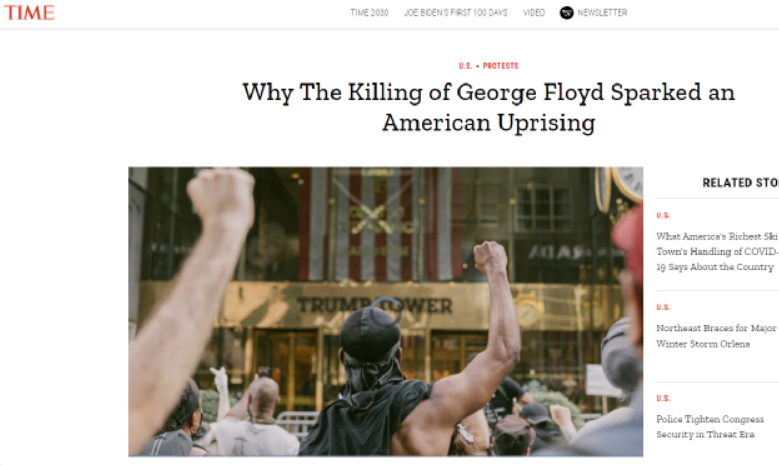Click the TIME logo
Viewport: 779px width, 465px height.
(x=29, y=12)
